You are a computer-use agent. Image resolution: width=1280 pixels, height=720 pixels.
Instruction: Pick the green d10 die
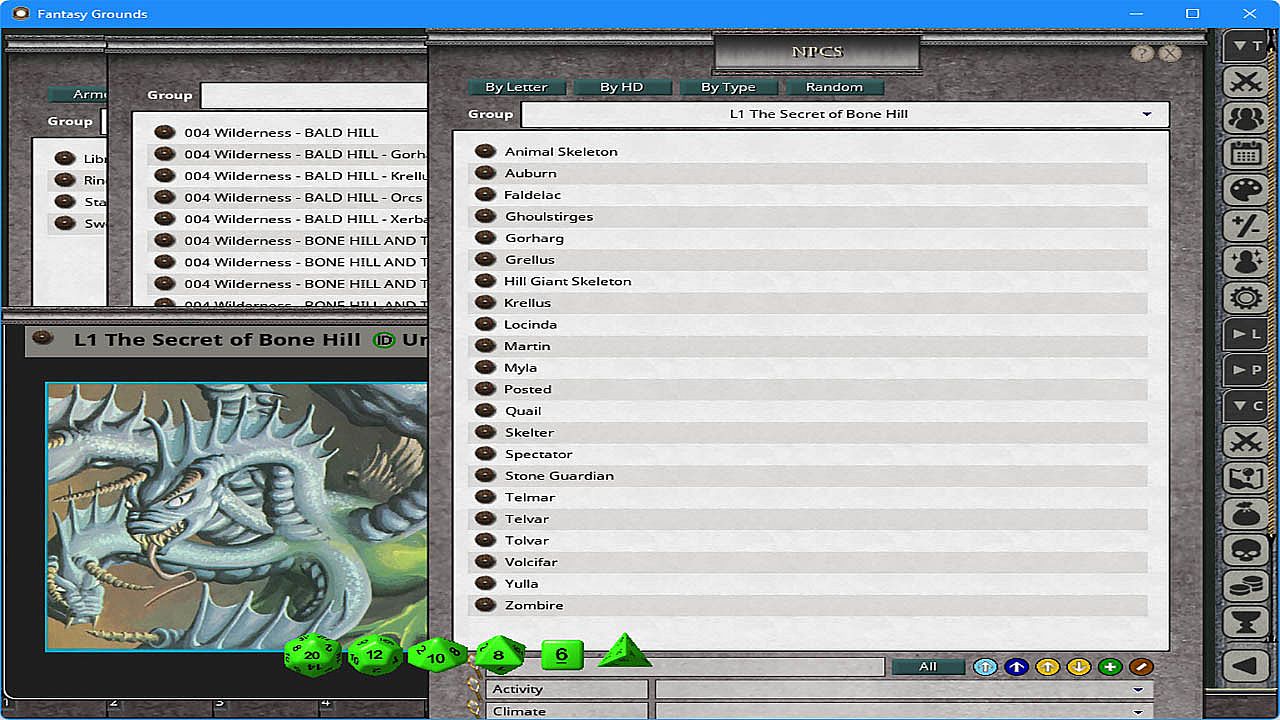[x=436, y=656]
